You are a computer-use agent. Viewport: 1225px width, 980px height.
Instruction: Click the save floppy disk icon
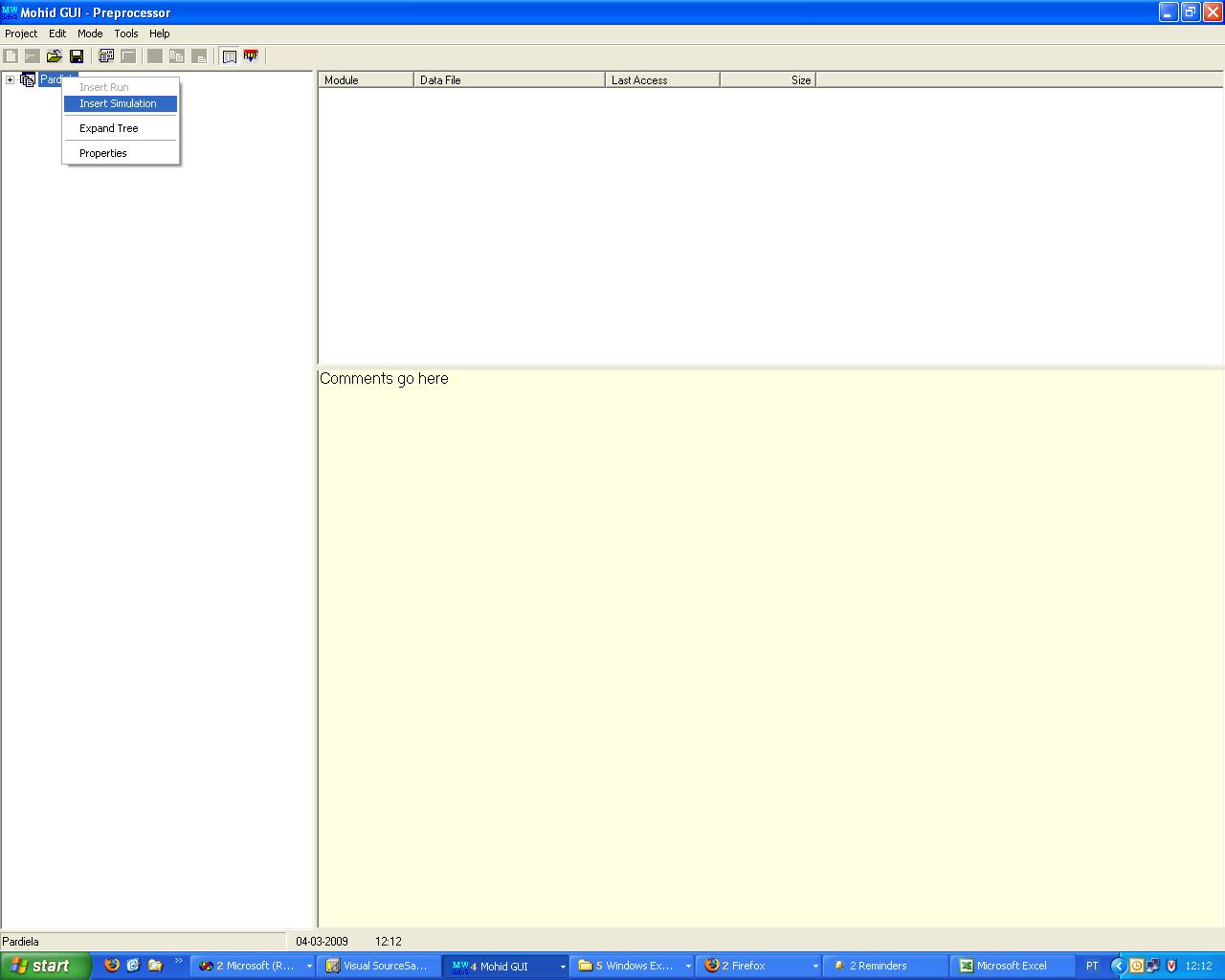click(x=77, y=56)
